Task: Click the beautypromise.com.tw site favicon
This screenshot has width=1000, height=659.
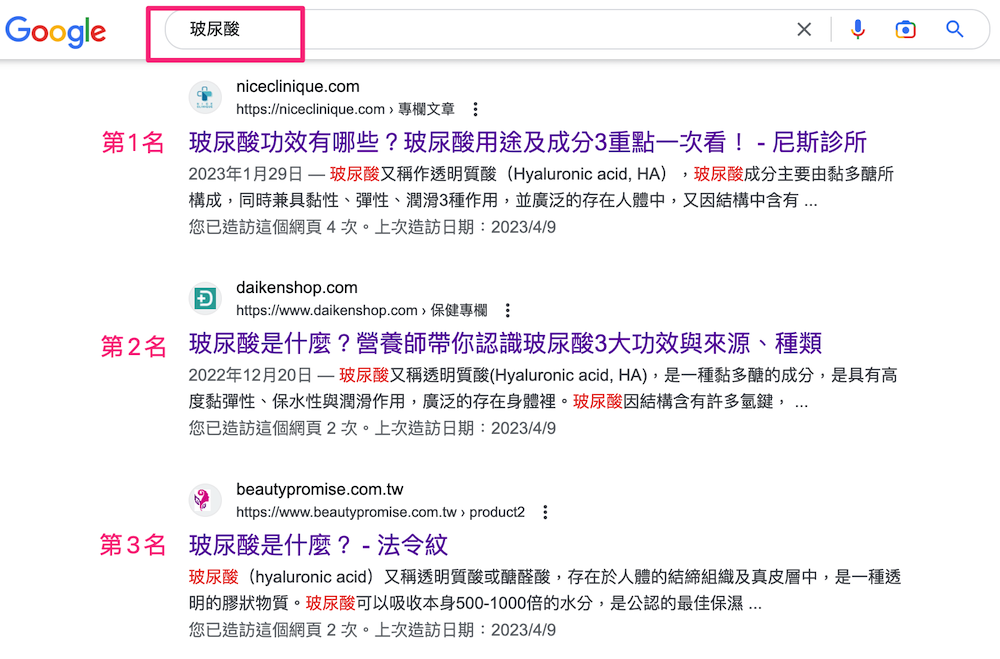Action: pyautogui.click(x=205, y=500)
